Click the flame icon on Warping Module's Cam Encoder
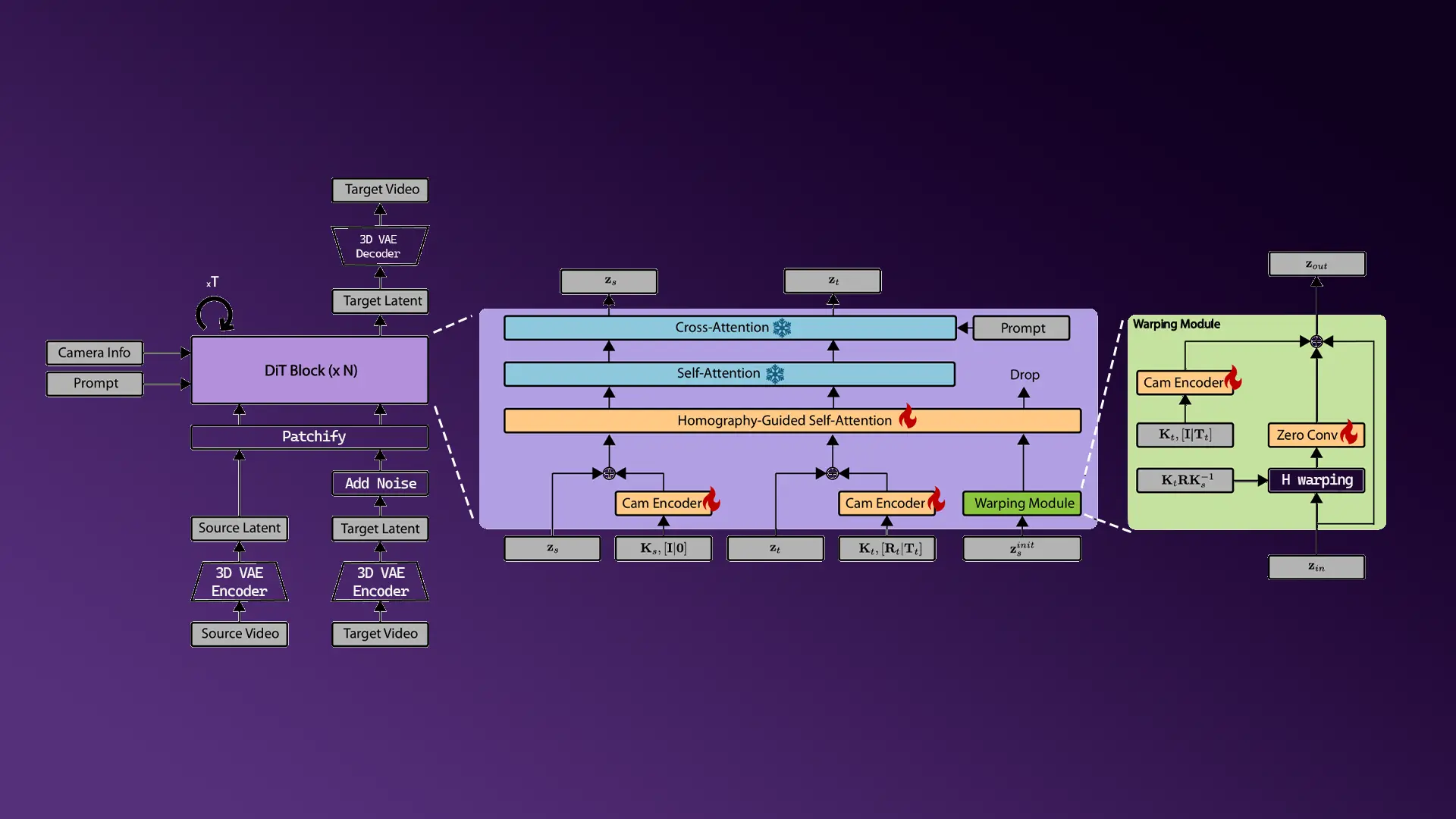1456x819 pixels. click(1233, 378)
